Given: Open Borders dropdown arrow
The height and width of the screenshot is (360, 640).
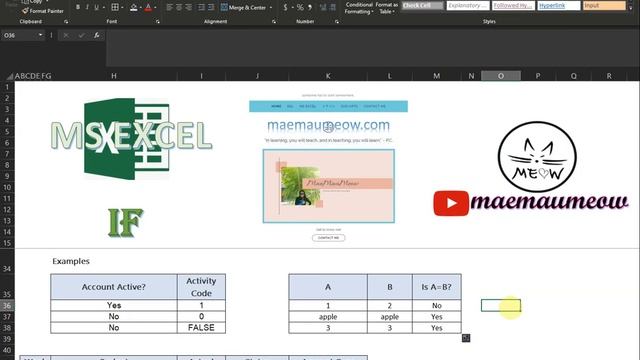Looking at the screenshot, I should 122,7.
